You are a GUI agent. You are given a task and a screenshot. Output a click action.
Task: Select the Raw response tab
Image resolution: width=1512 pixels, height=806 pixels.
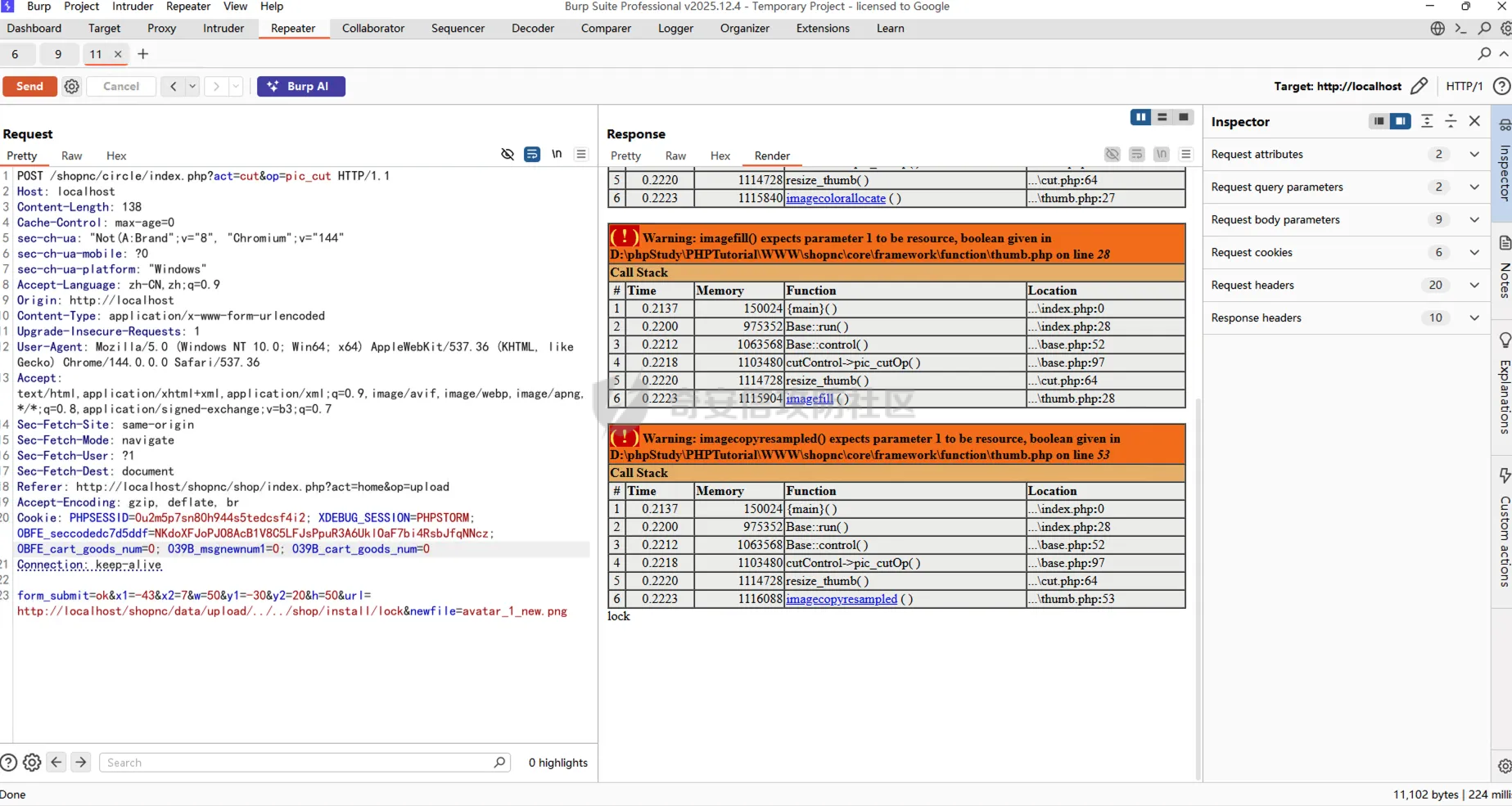point(675,155)
